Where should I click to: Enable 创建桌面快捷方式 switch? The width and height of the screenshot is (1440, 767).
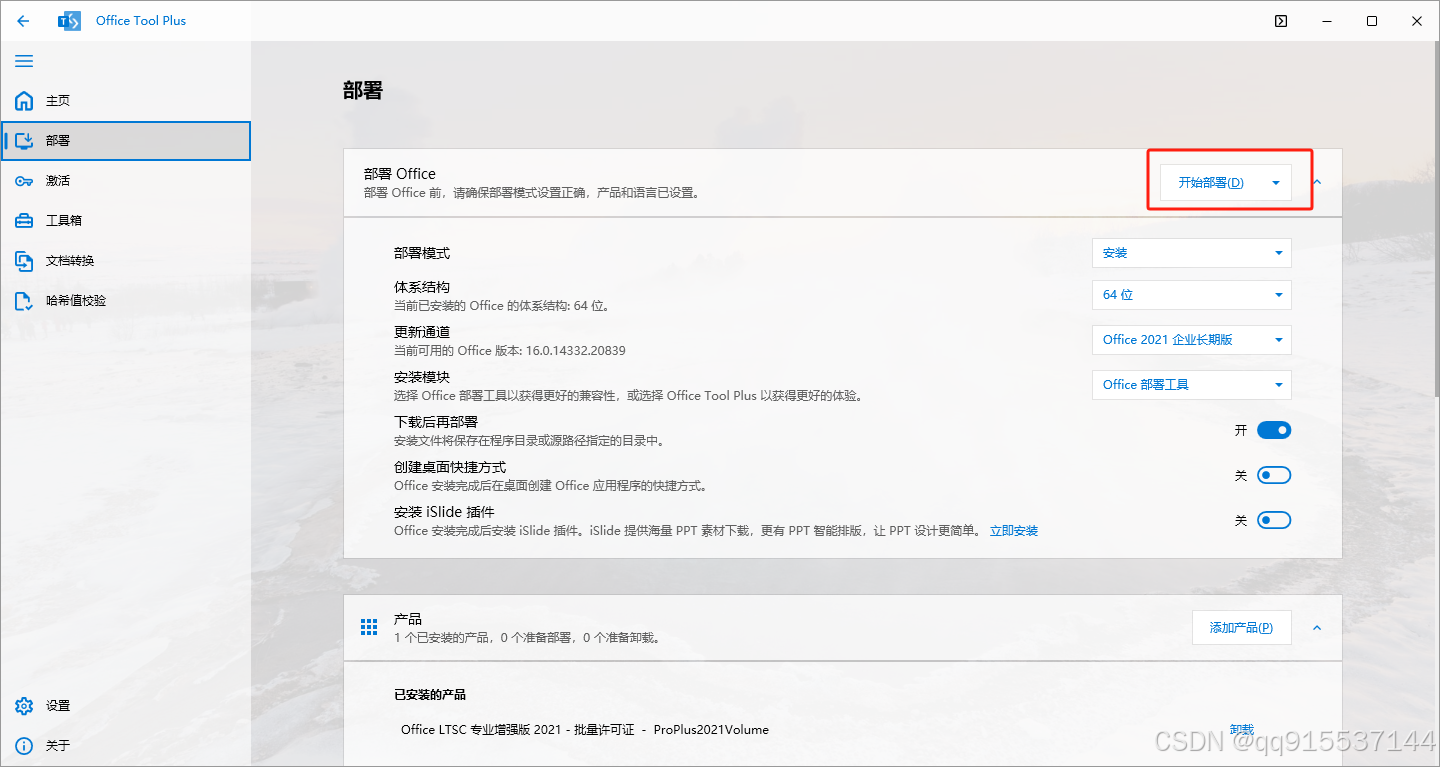[1274, 475]
